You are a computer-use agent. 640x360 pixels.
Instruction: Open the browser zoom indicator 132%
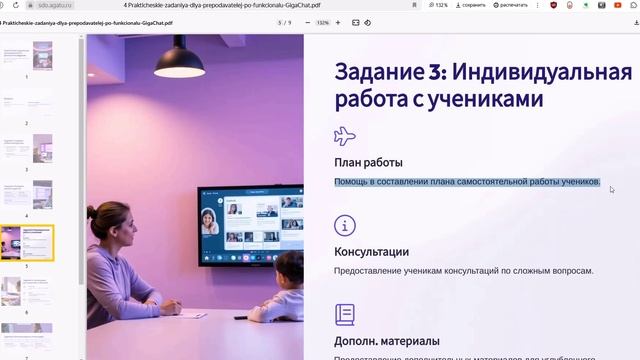438,5
